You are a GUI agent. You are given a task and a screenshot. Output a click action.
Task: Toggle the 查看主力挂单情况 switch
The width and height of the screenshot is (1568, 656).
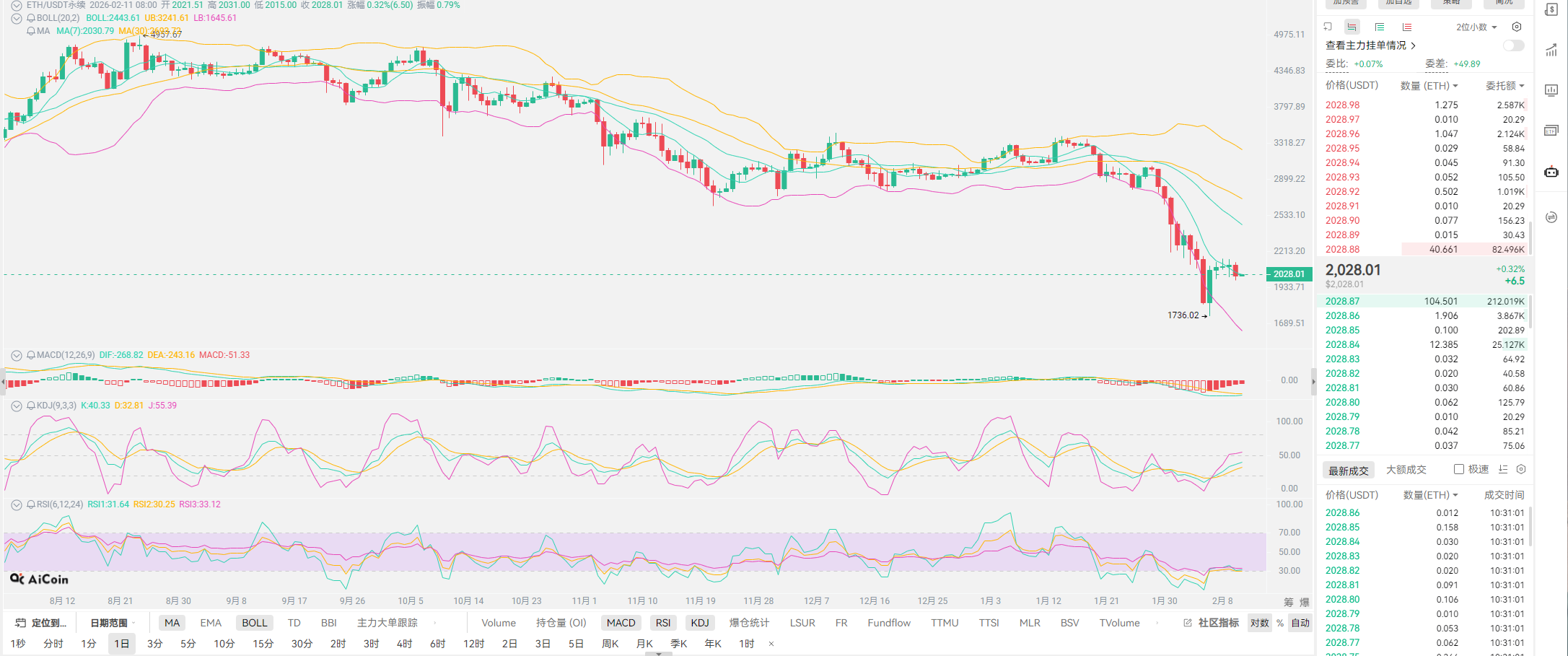(1513, 45)
